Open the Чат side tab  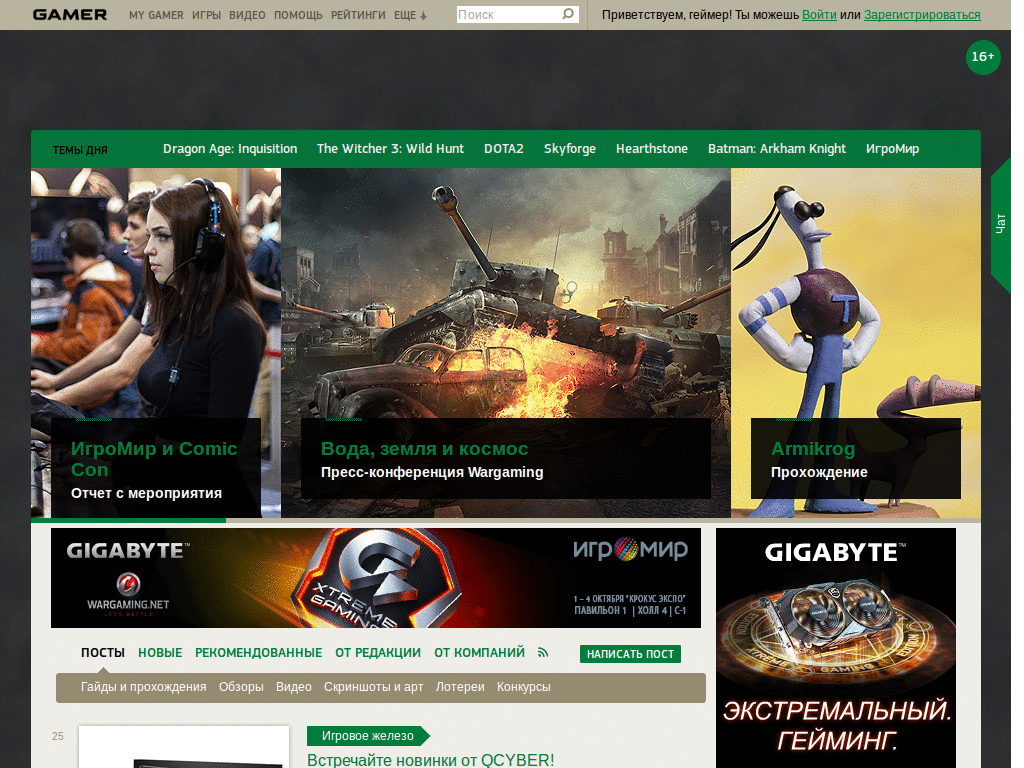pyautogui.click(x=1000, y=223)
